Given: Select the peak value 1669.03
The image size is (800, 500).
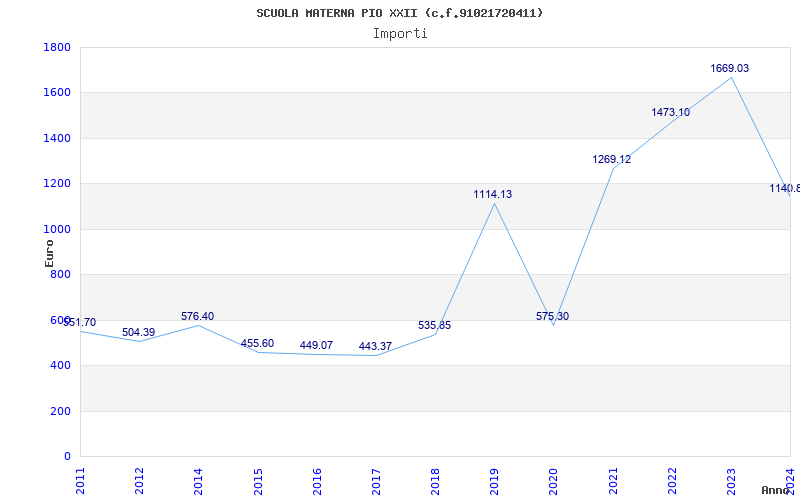Looking at the screenshot, I should 730,68.
